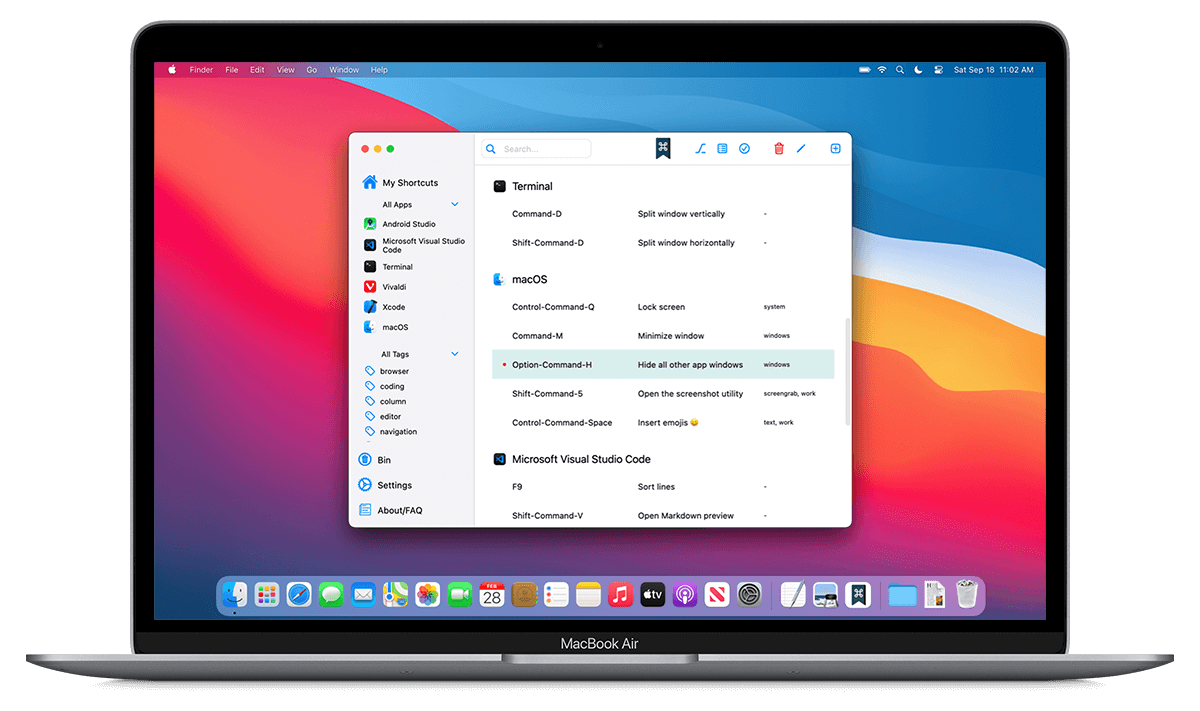Click the battery status icon
This screenshot has height=711, width=1200.
click(865, 70)
